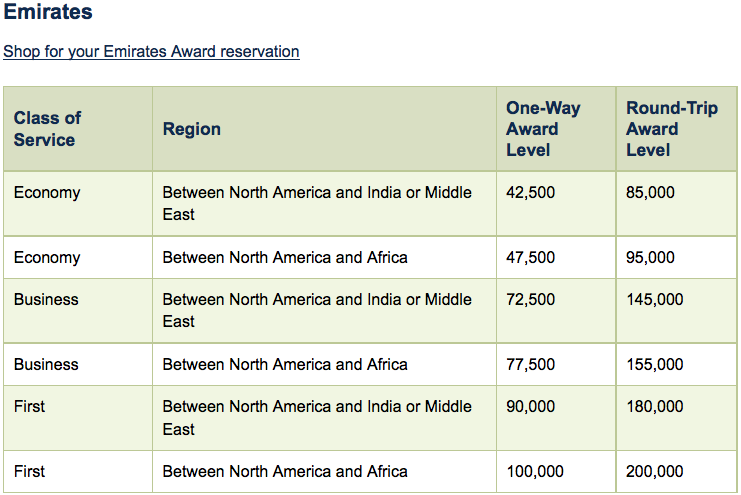This screenshot has width=741, height=495.
Task: Select the 155,000 round-trip award value
Action: [x=655, y=364]
